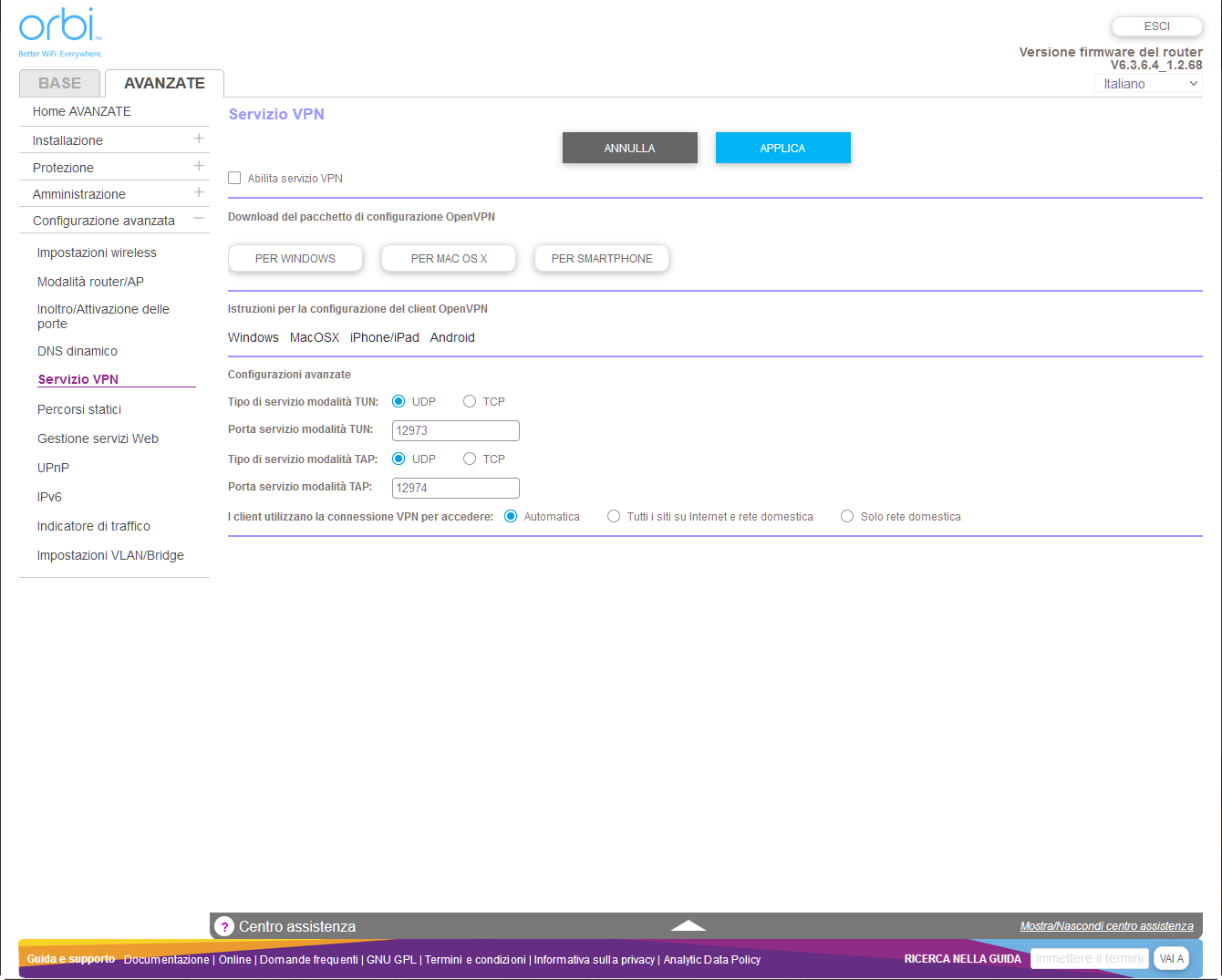Select UDP for TUN mode service type
This screenshot has width=1222, height=980.
pyautogui.click(x=399, y=401)
